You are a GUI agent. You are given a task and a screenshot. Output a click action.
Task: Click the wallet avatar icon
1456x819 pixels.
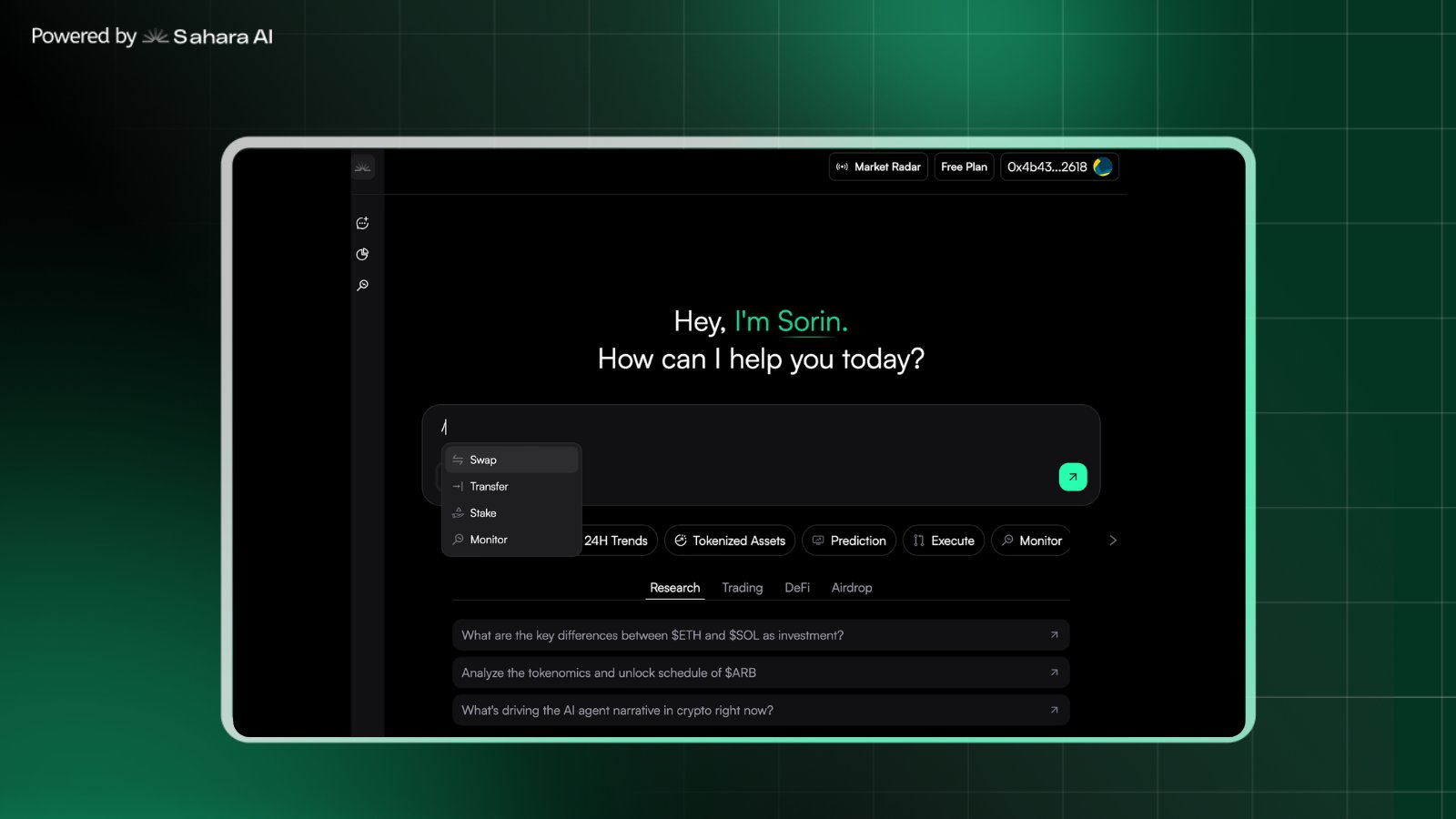click(x=1103, y=167)
